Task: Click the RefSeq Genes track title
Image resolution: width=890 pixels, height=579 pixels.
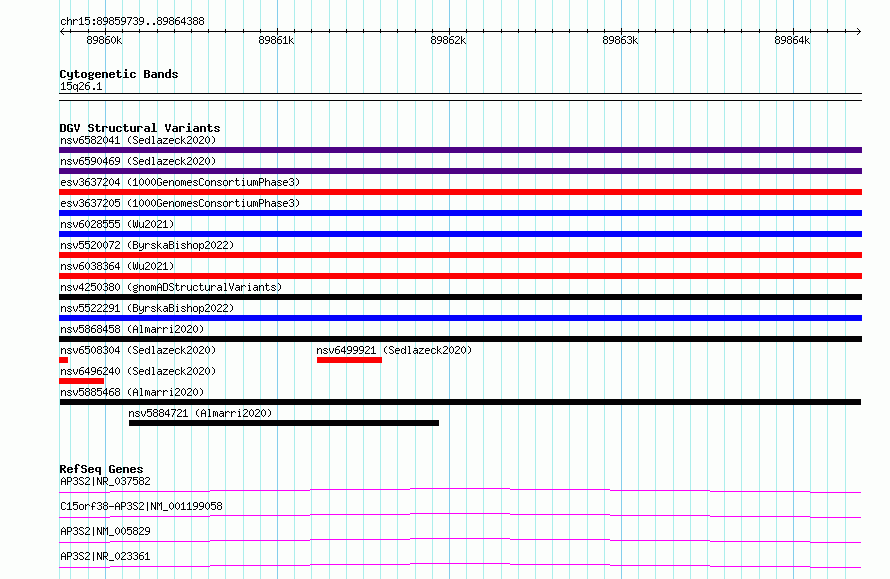Action: click(101, 469)
